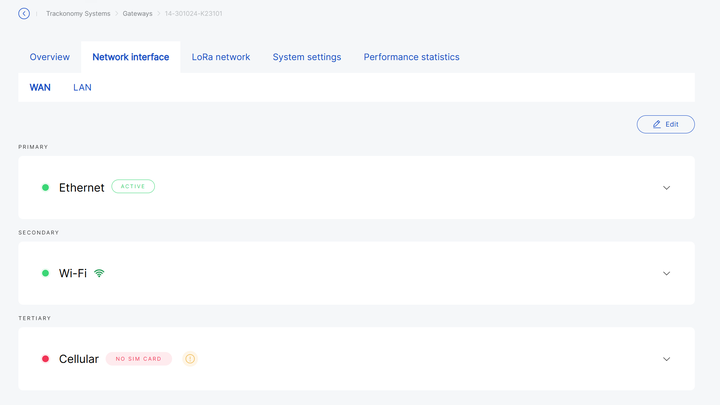
Task: Expand the Cellular section chevron
Action: click(666, 359)
